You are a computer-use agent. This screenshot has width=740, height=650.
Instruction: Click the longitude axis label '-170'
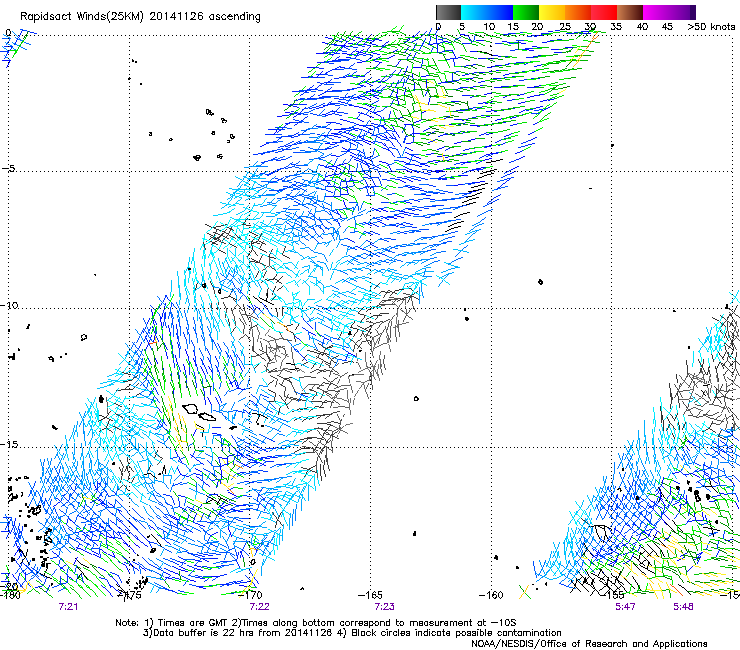[250, 595]
